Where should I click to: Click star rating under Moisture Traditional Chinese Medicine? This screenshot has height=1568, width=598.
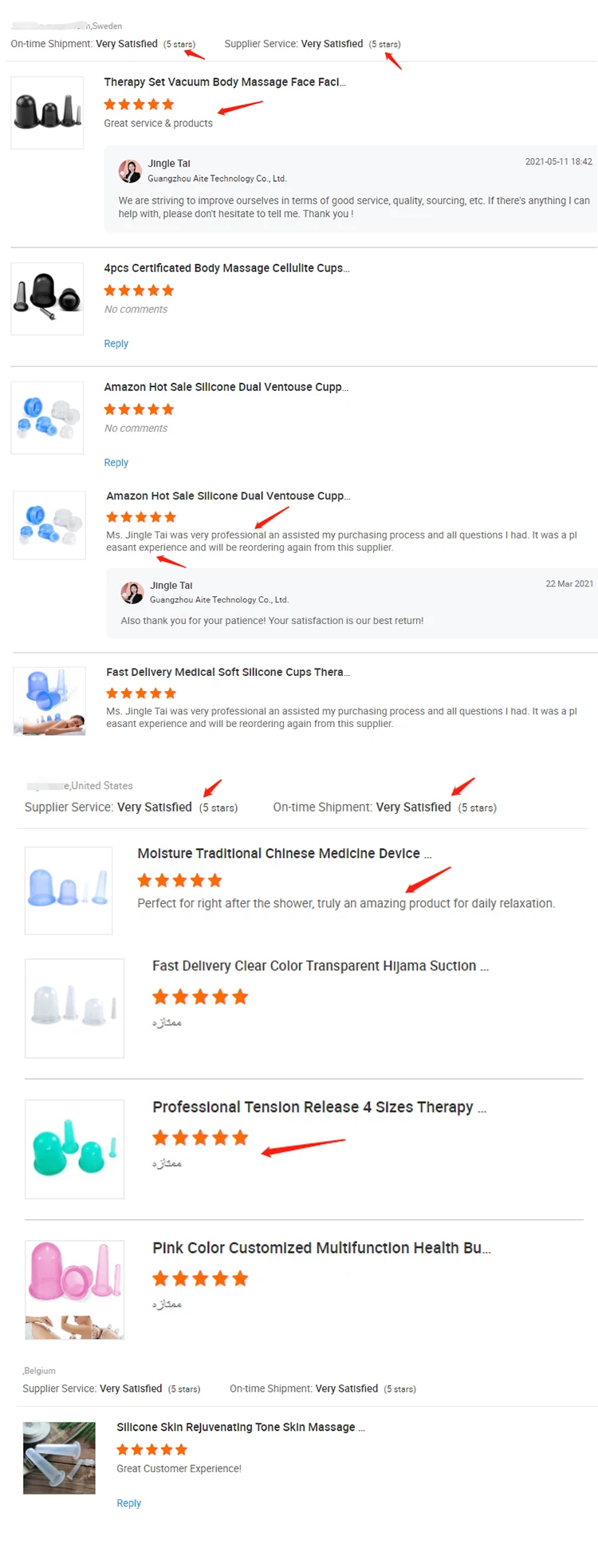click(179, 881)
